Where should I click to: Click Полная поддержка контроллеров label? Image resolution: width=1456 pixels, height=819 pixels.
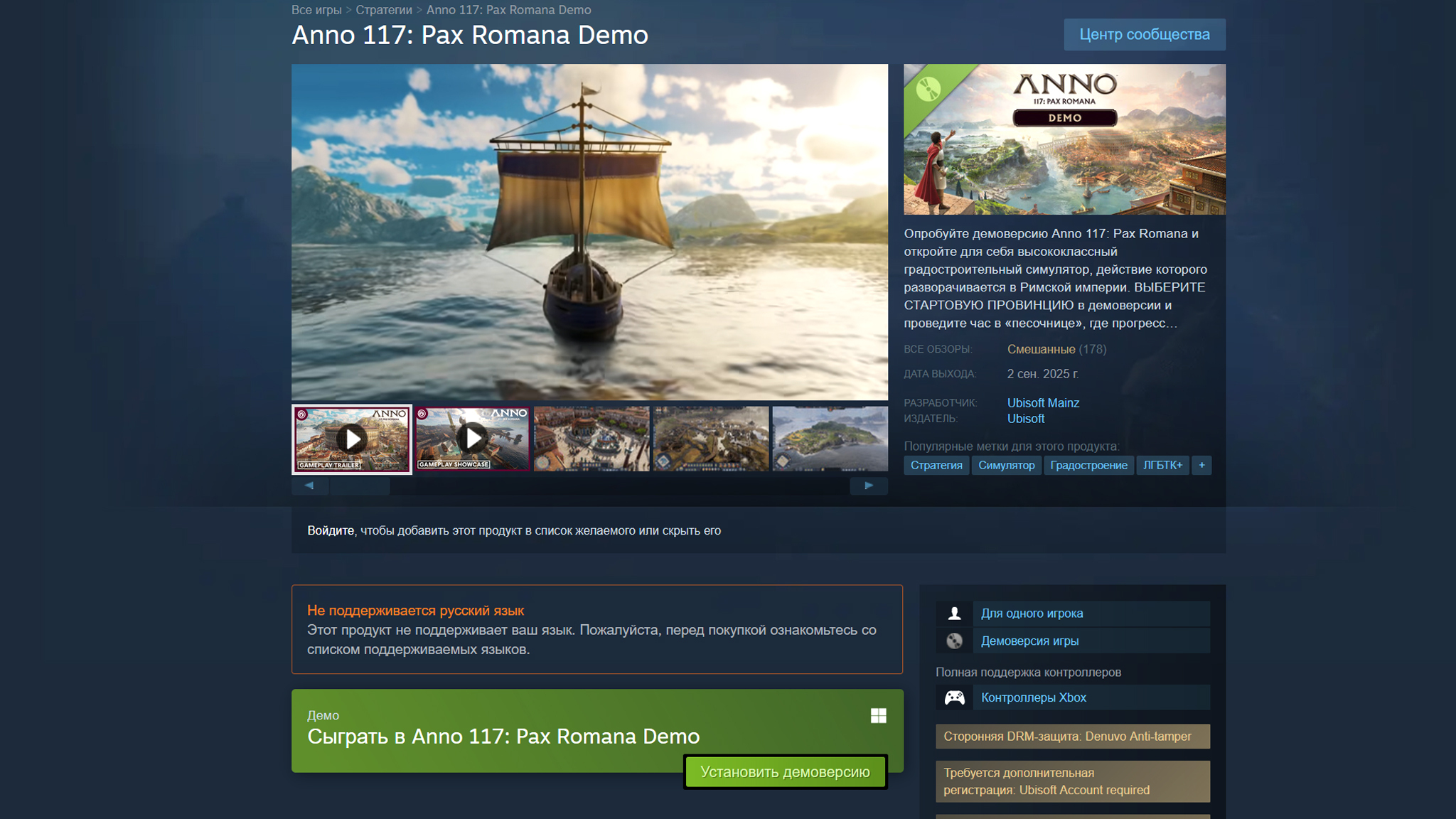(x=1028, y=672)
